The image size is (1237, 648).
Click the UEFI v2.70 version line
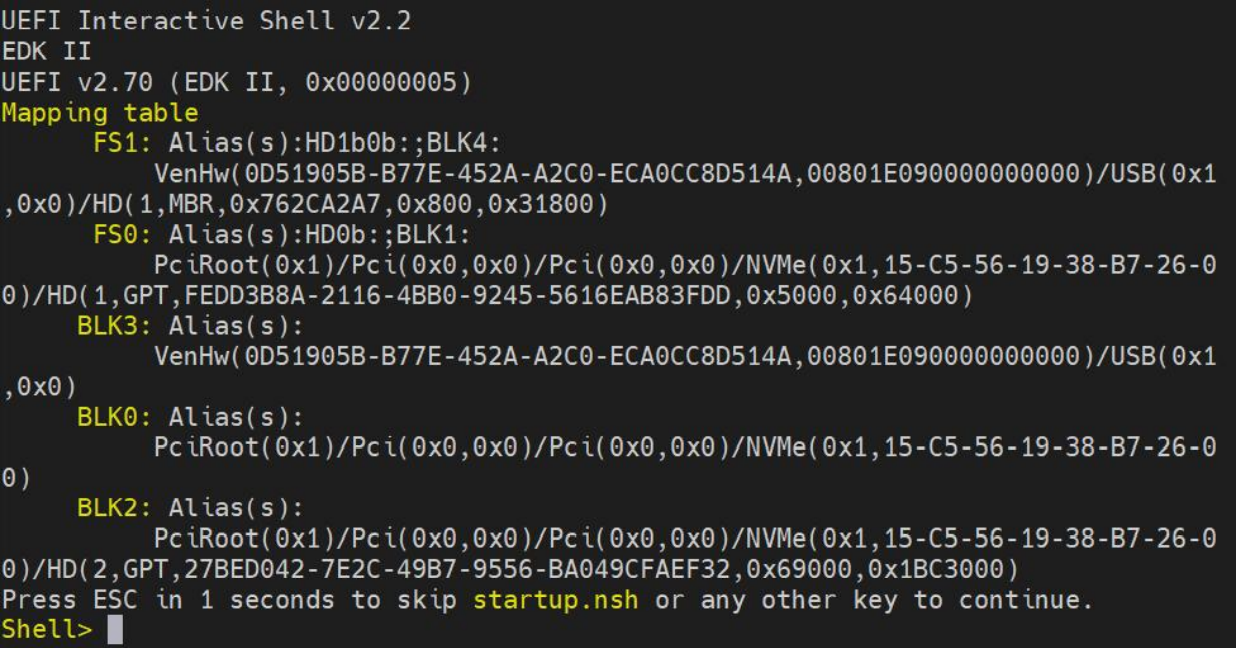coord(236,82)
